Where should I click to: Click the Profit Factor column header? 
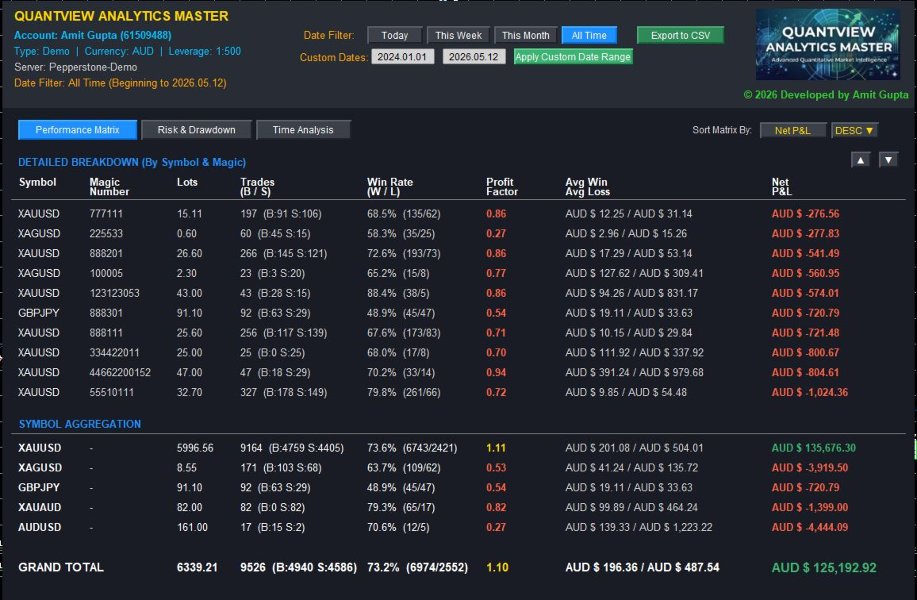[502, 187]
